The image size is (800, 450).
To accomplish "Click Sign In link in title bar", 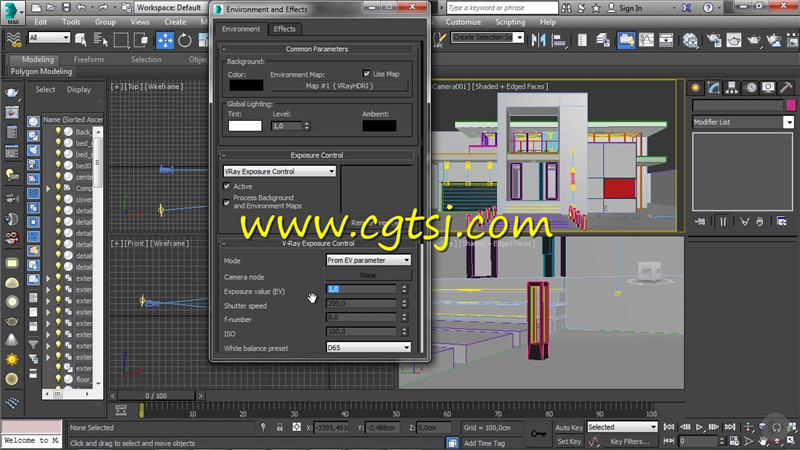I will click(x=631, y=8).
